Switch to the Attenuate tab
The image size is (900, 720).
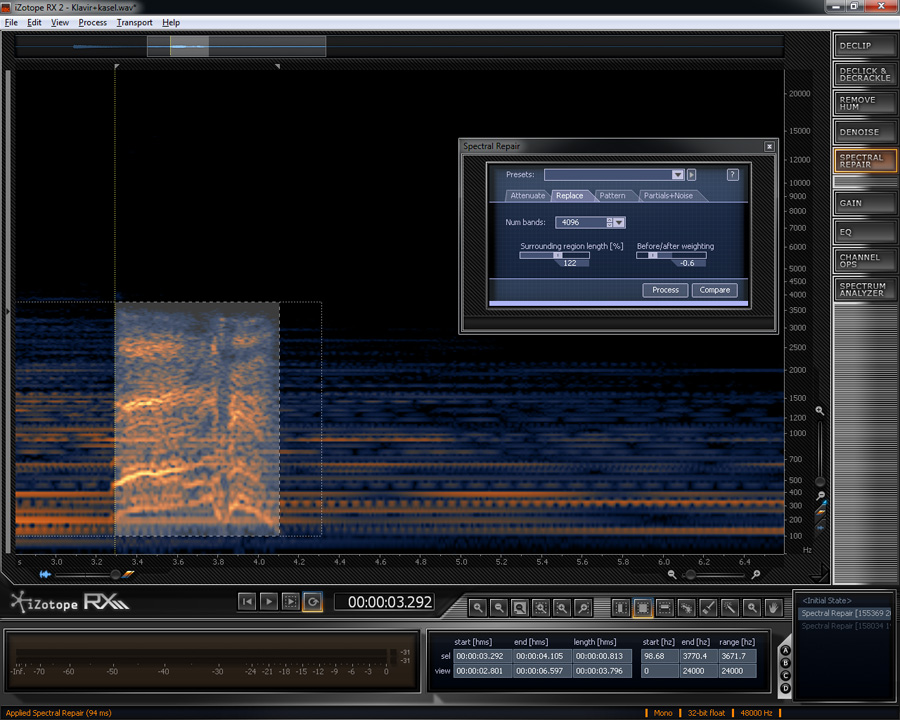(x=528, y=196)
